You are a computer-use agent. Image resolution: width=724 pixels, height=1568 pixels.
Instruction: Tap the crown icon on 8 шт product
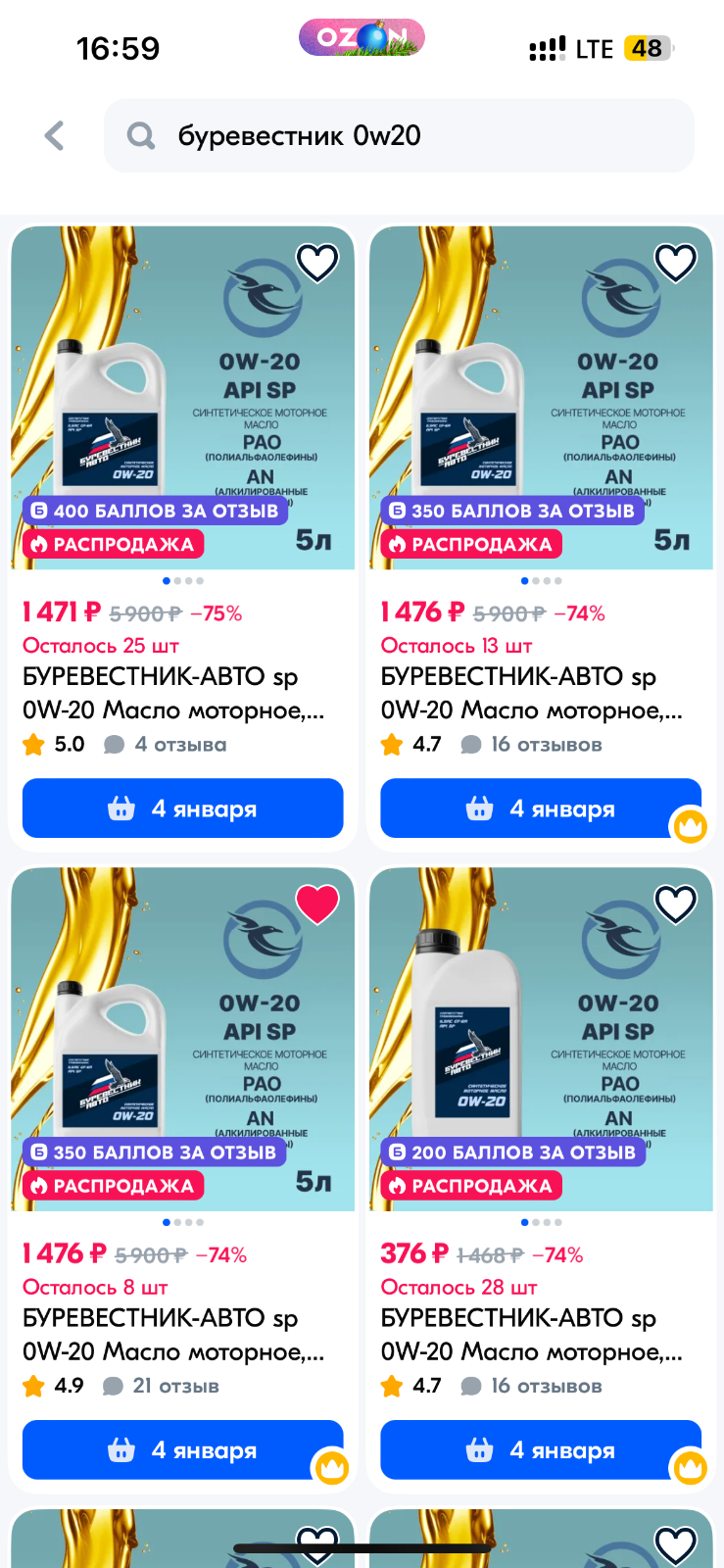pyautogui.click(x=331, y=1468)
